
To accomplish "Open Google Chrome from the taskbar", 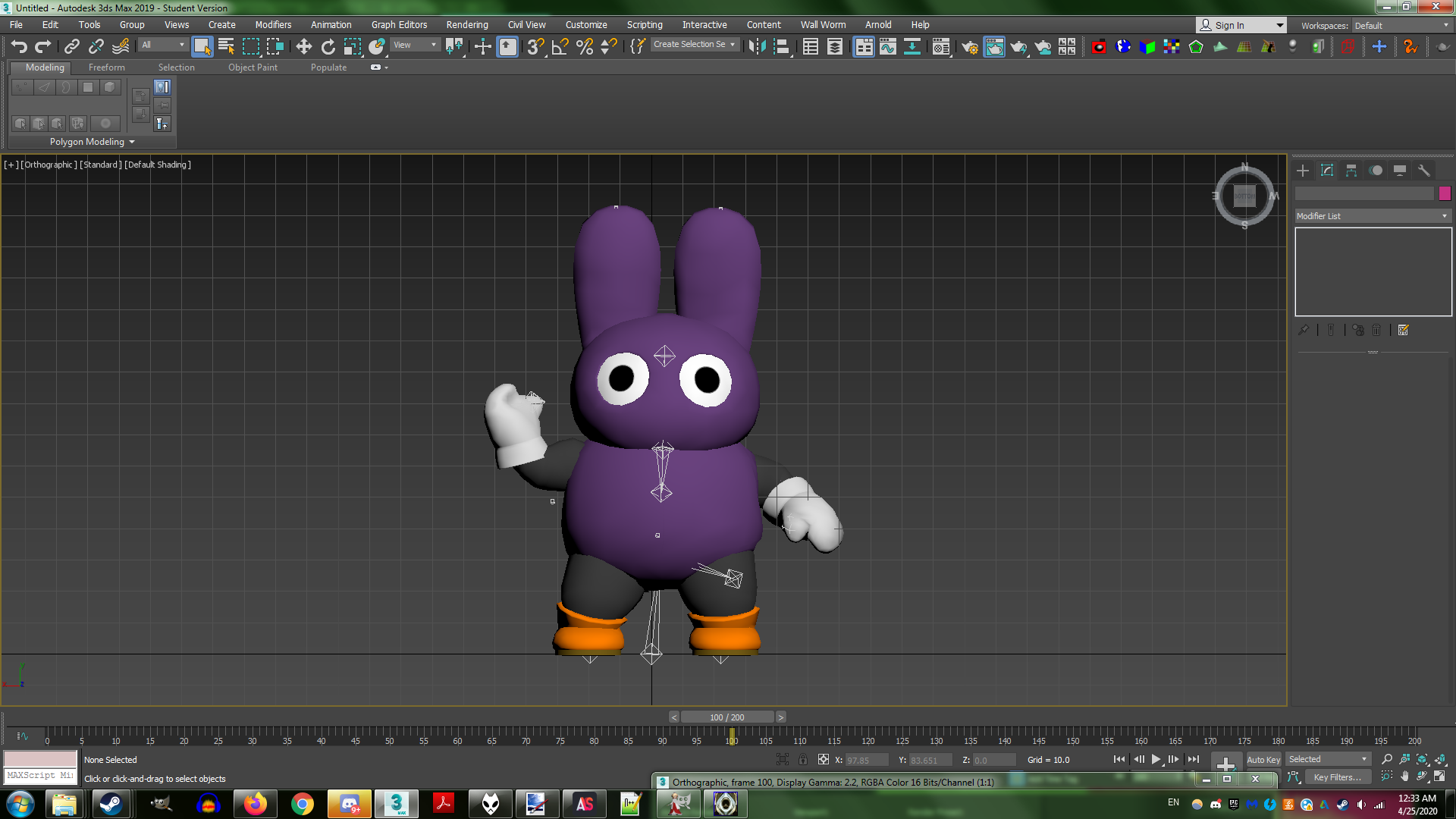I will (302, 804).
